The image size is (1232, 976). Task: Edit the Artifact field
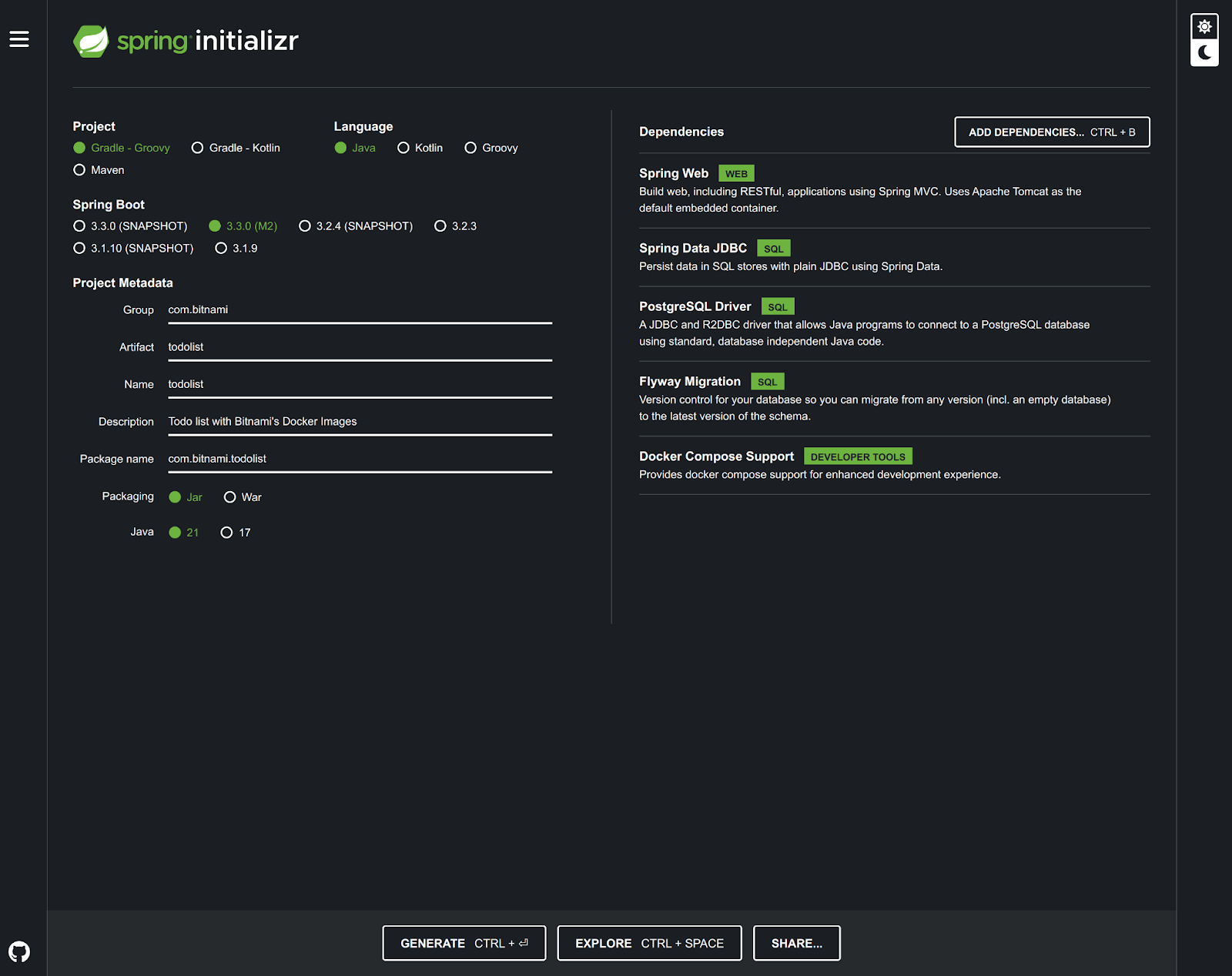click(360, 347)
